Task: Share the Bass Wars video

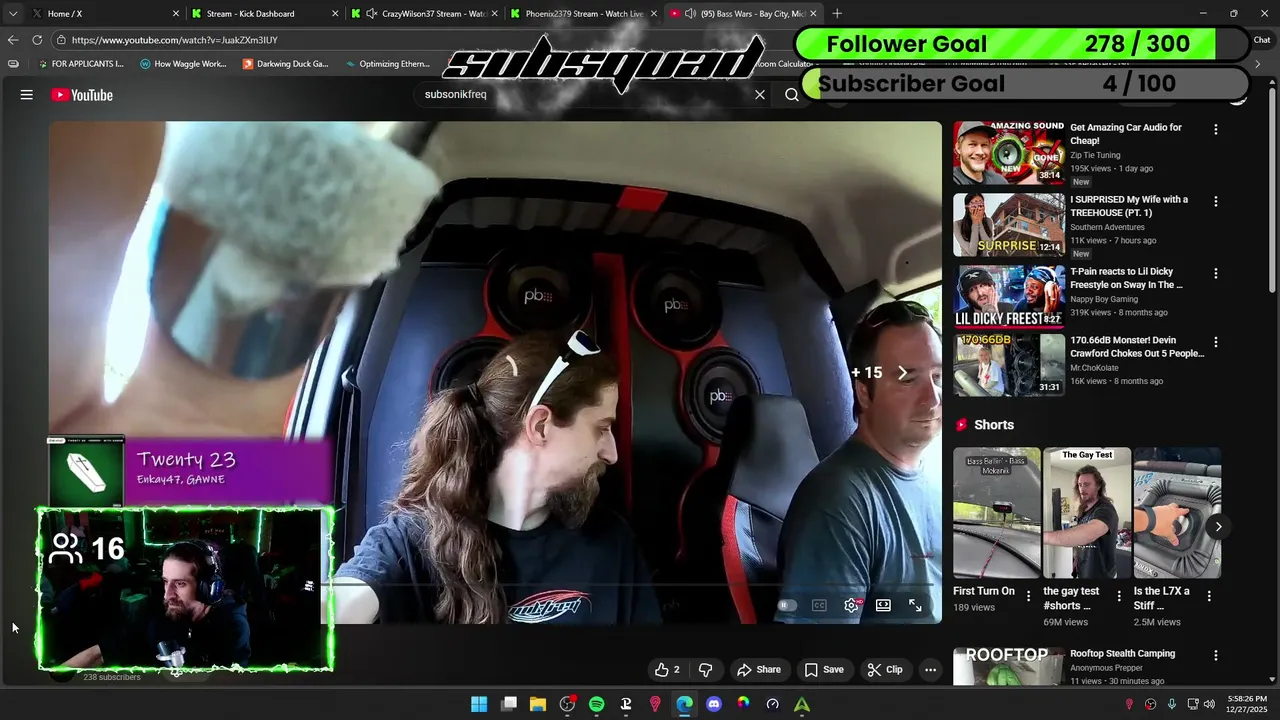Action: [759, 670]
